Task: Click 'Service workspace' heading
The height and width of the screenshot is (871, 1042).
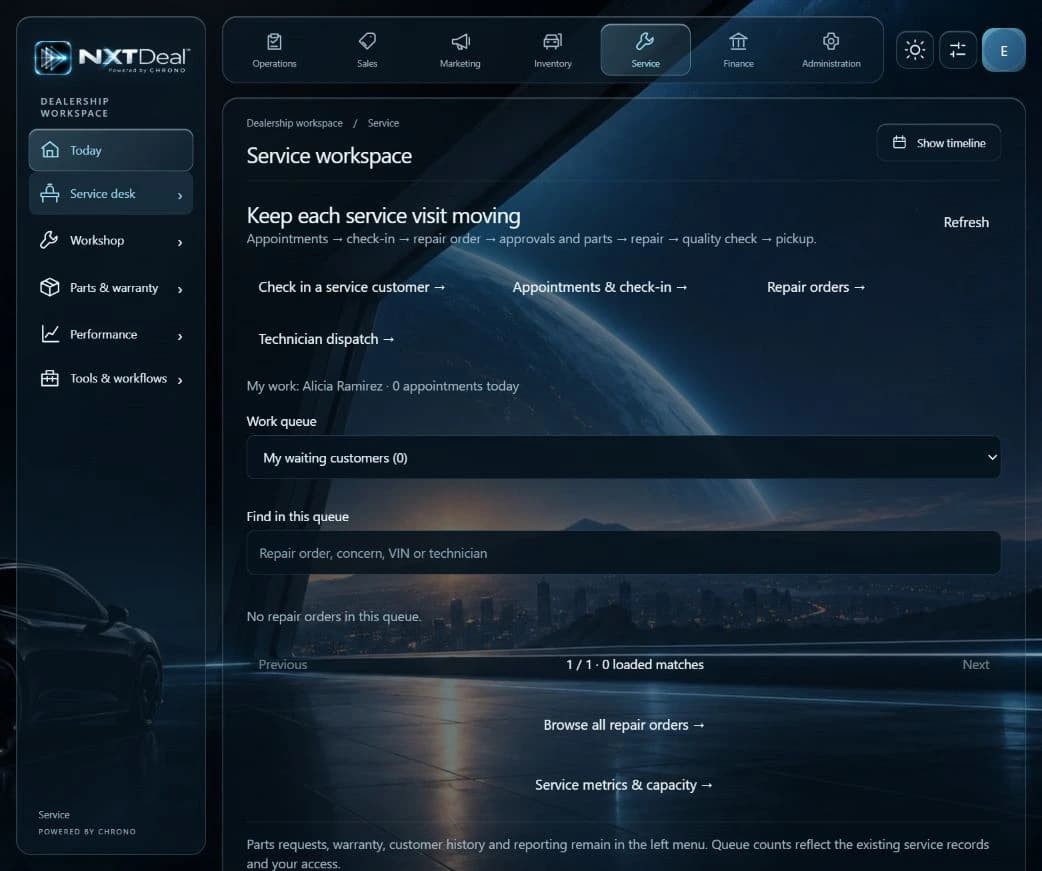Action: 329,155
